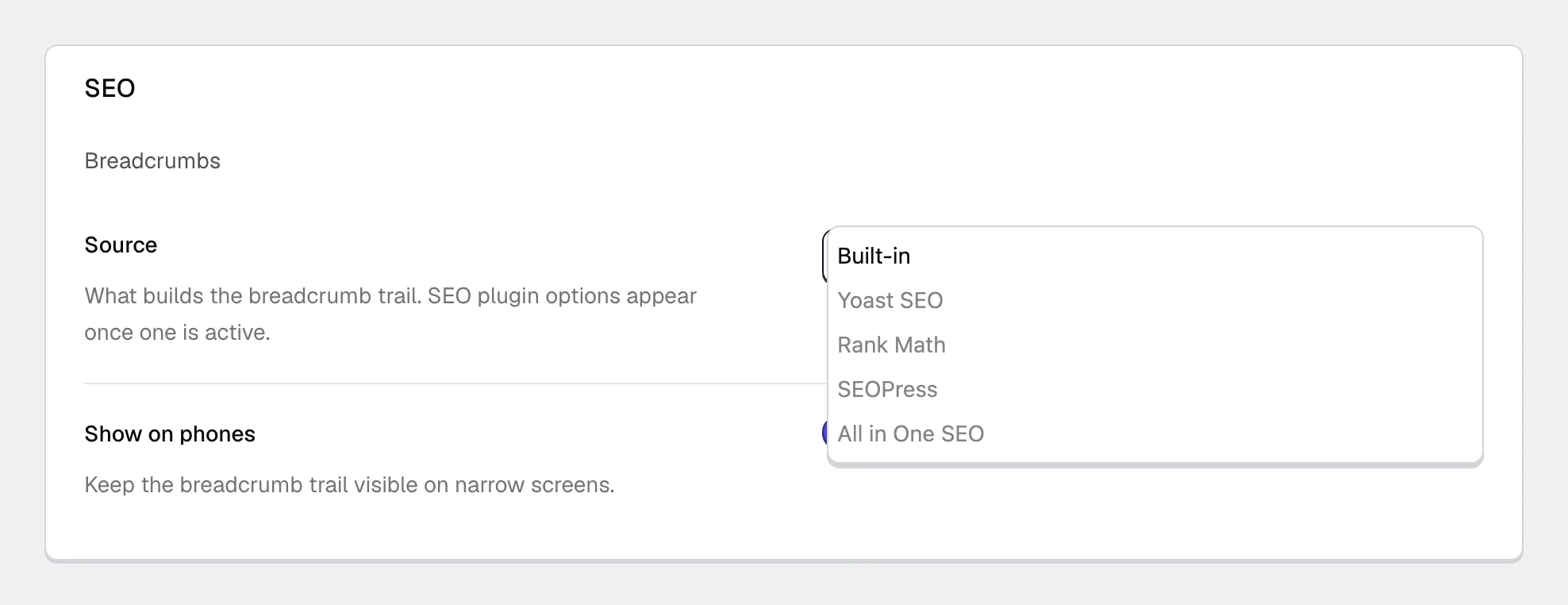The height and width of the screenshot is (605, 1568).
Task: Pick Rank Math from the dropdown list
Action: 1155,345
